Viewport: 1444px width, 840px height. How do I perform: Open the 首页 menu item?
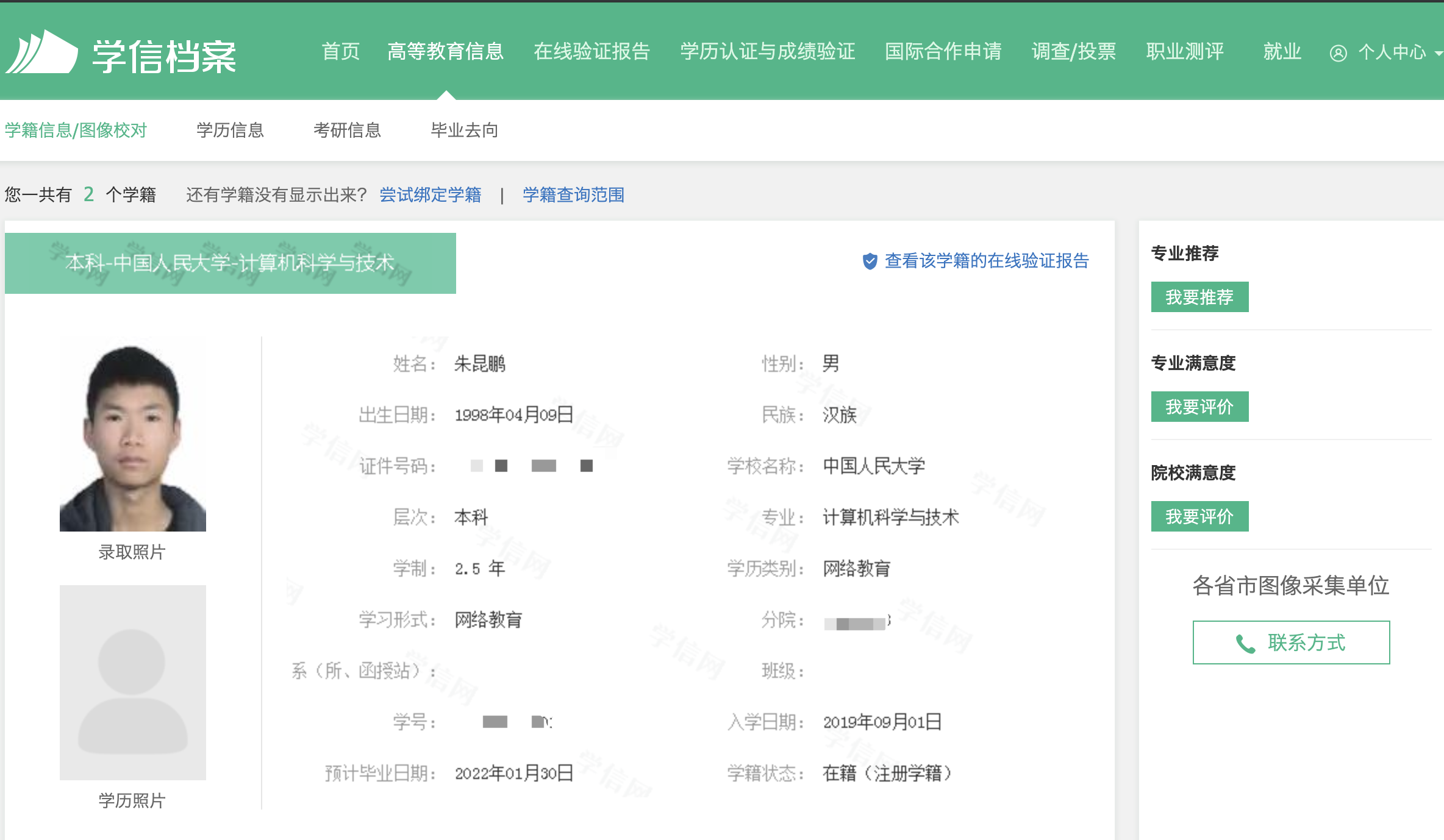(341, 52)
